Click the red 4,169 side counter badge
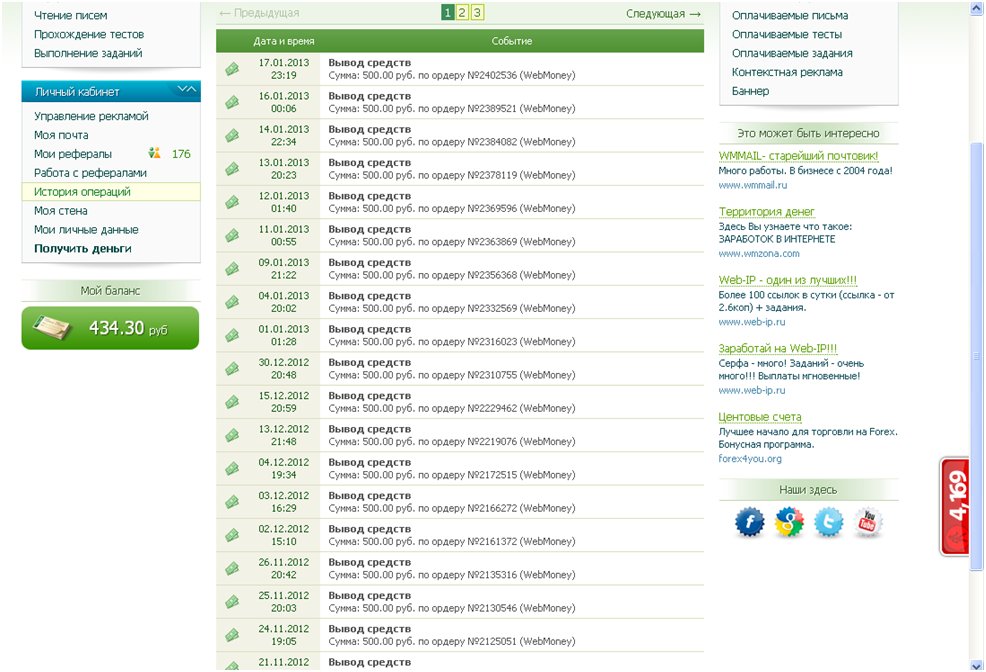The height and width of the screenshot is (672, 986). click(x=955, y=507)
